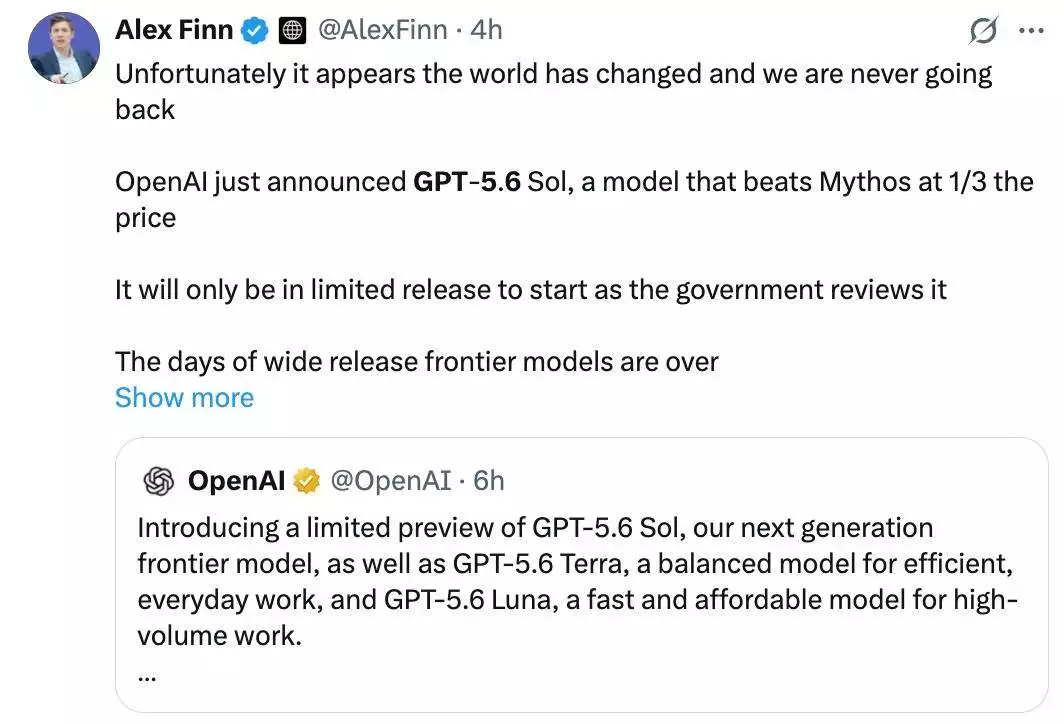Open the three-dot more options menu
The height and width of the screenshot is (724, 1064).
coord(1031,31)
